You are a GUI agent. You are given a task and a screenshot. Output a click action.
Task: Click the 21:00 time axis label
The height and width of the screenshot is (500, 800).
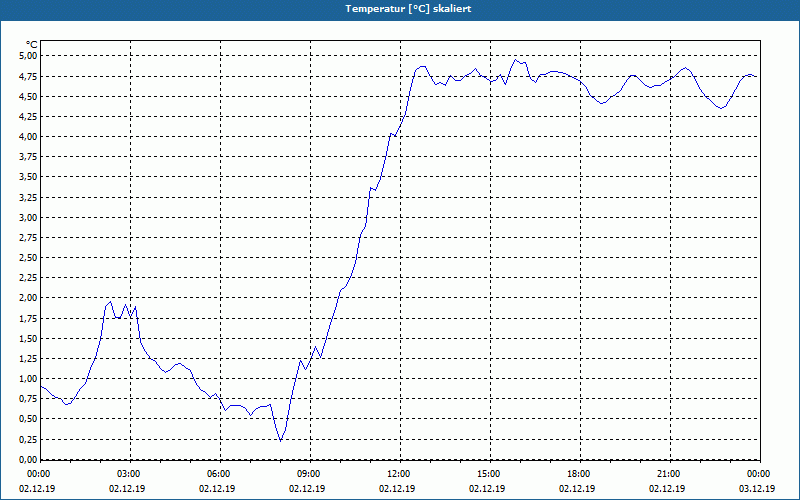coord(670,474)
